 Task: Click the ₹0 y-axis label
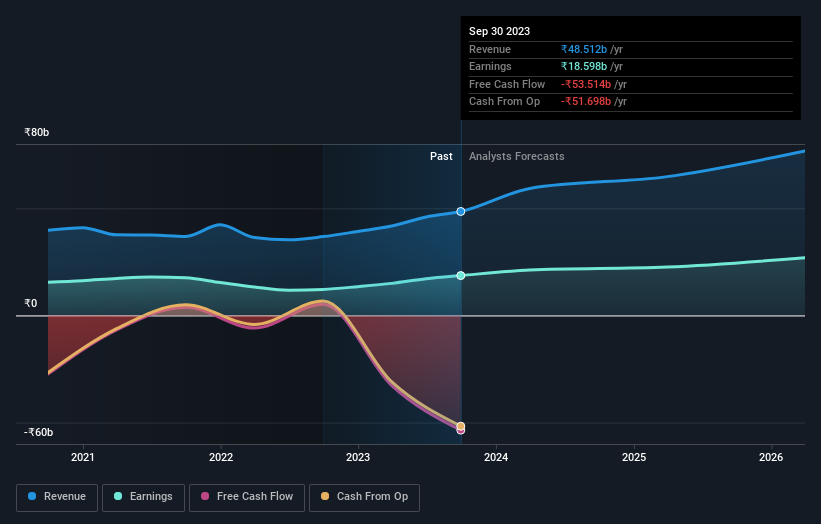31,303
